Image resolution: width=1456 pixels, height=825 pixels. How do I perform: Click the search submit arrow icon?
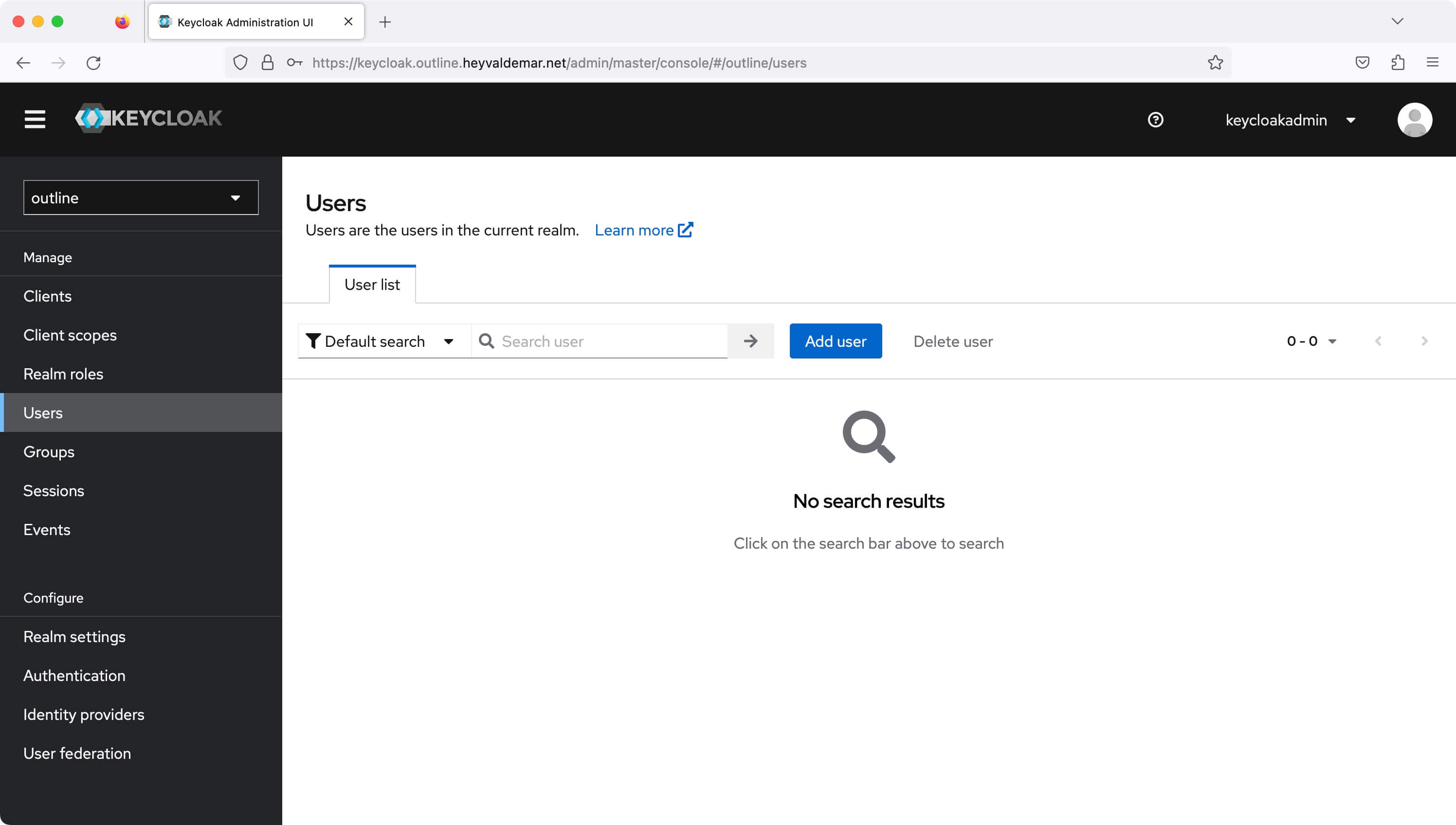[x=751, y=341]
